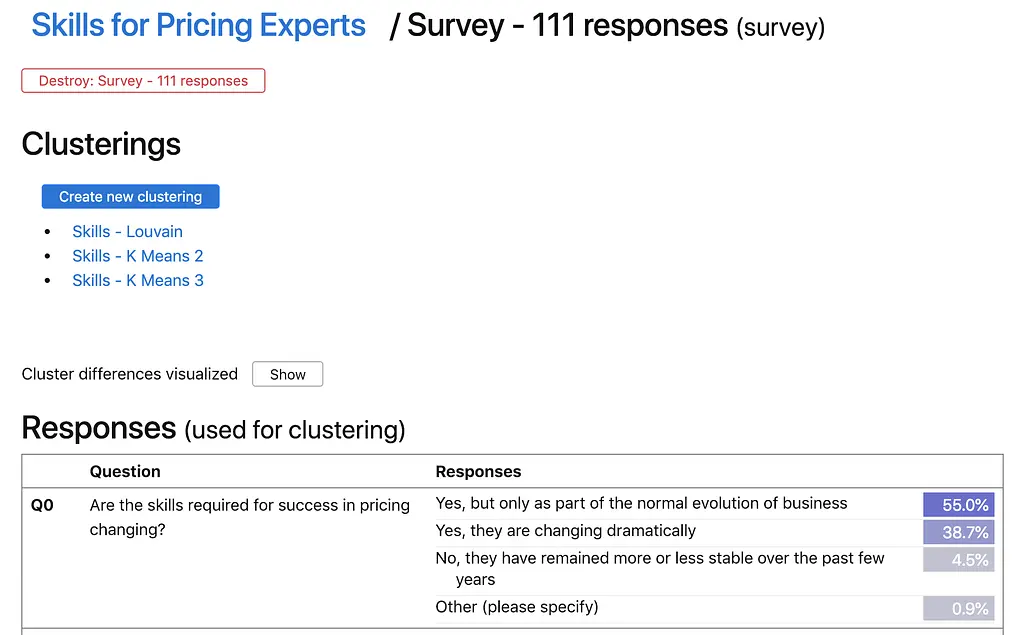Open the Skills - K Means 2 clustering
This screenshot has width=1024, height=635.
click(138, 255)
